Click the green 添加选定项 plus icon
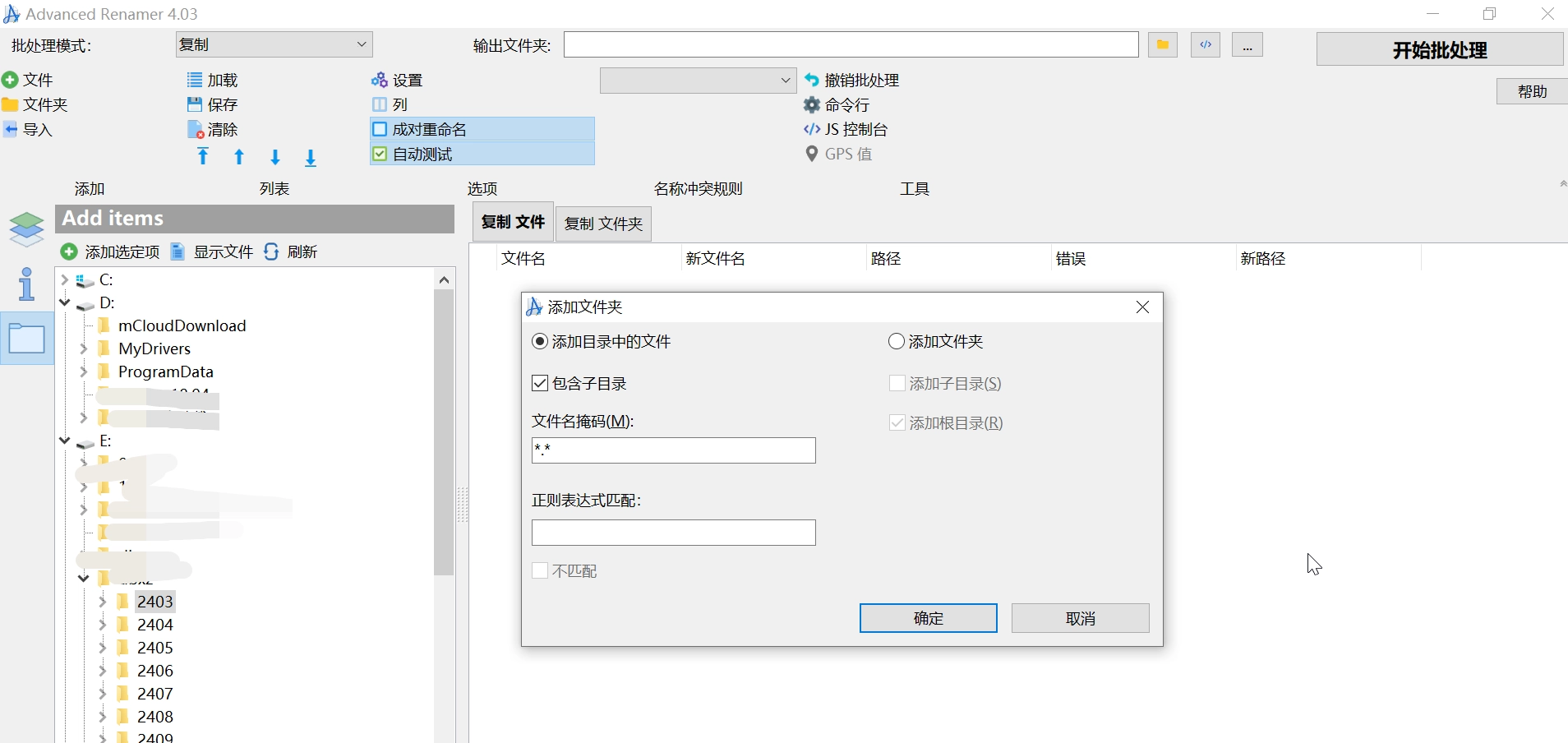The height and width of the screenshot is (743, 1568). 69,252
